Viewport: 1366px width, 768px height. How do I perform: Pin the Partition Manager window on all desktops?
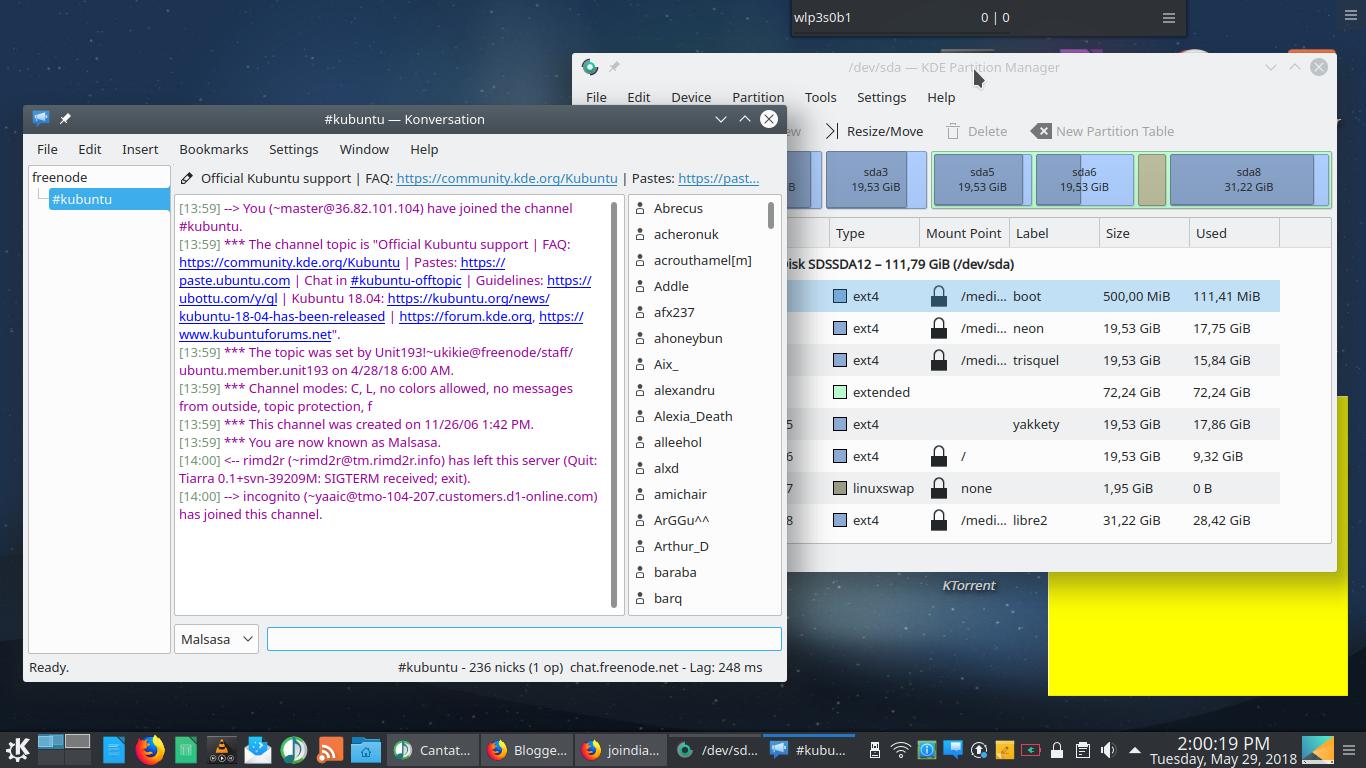coord(614,67)
